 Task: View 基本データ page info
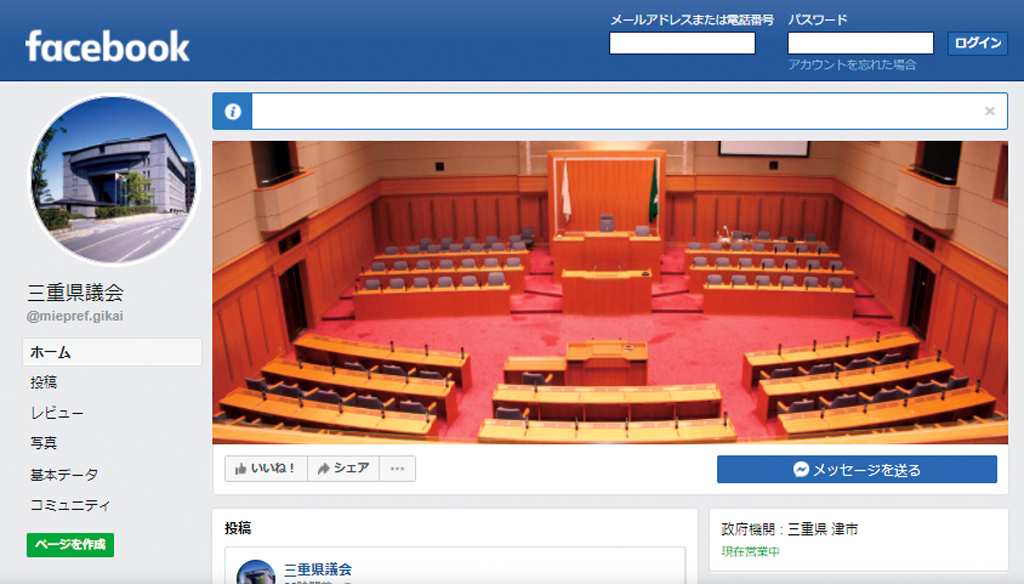click(x=64, y=474)
